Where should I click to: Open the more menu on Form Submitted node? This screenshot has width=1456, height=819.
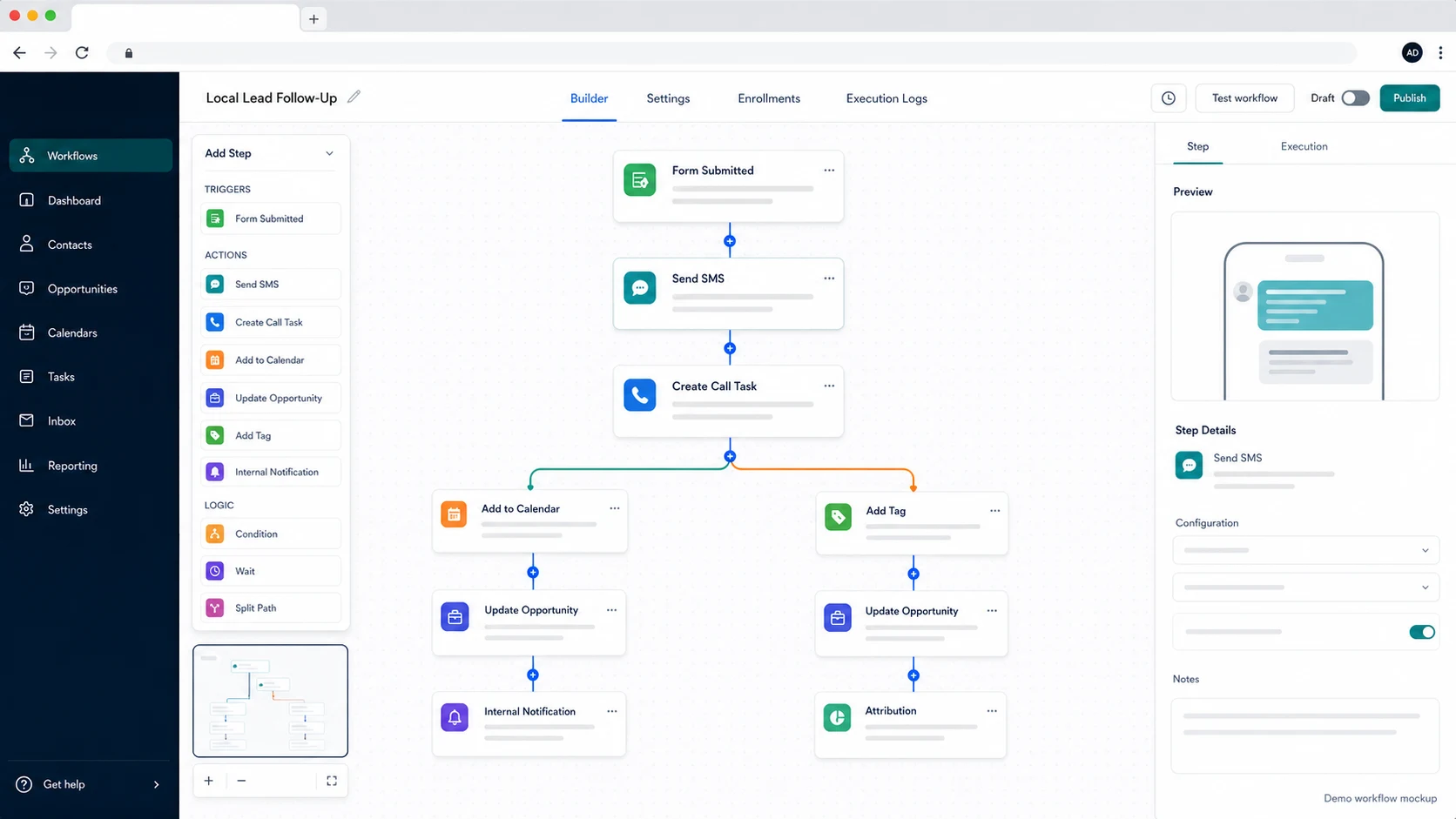click(x=829, y=171)
